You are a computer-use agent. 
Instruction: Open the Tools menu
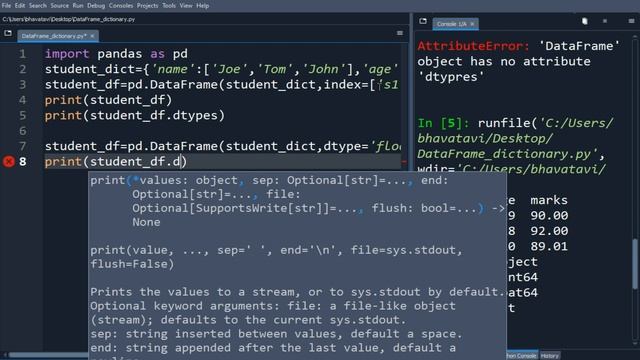pyautogui.click(x=169, y=6)
